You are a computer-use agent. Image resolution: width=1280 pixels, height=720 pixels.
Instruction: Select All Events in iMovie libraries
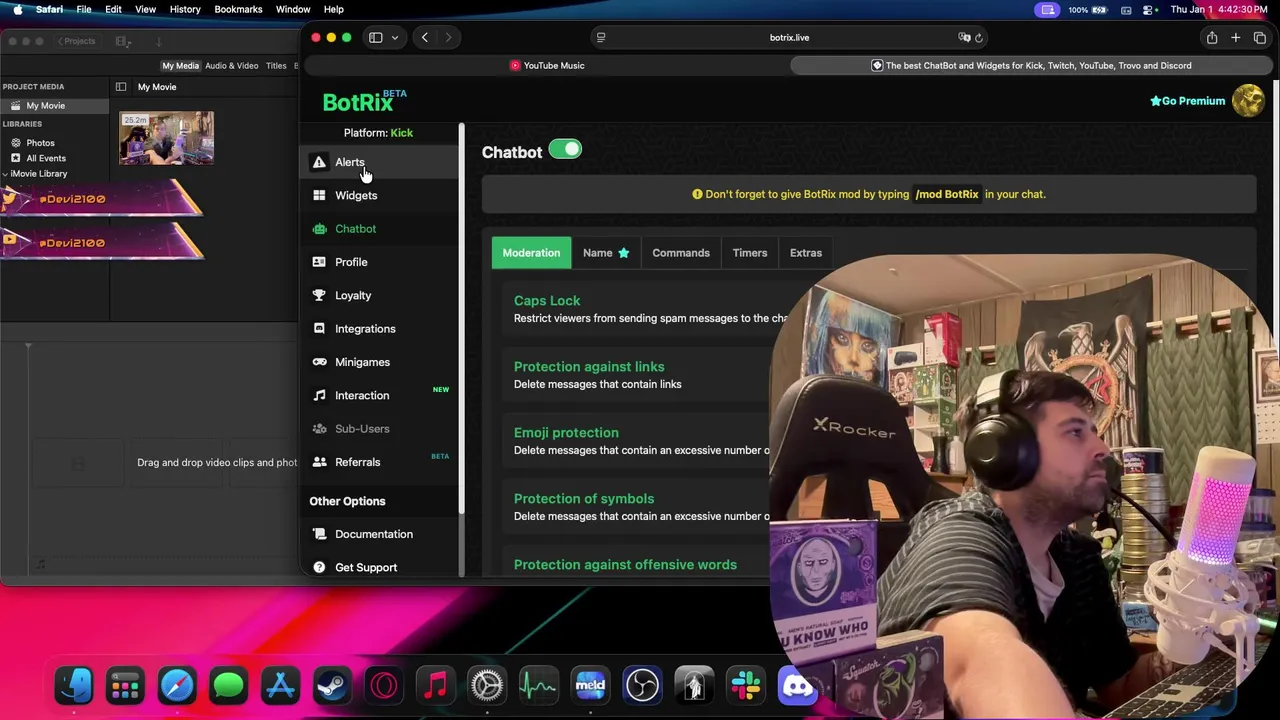tap(46, 158)
